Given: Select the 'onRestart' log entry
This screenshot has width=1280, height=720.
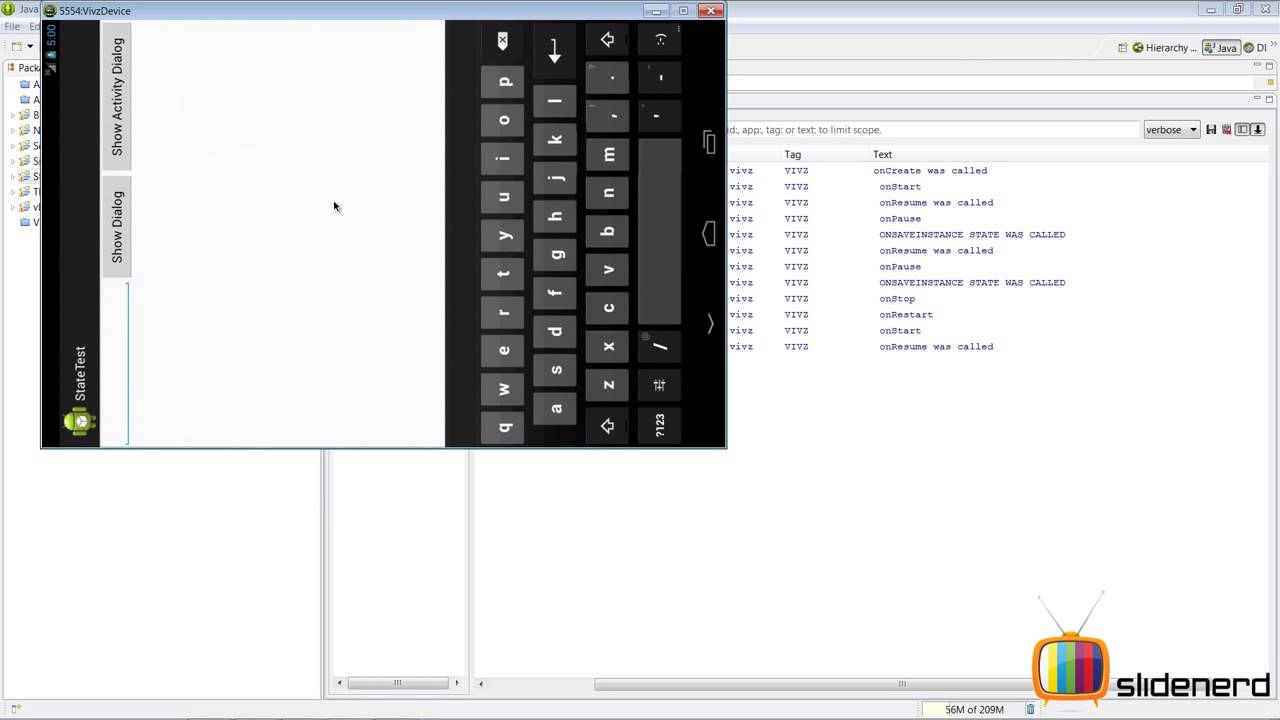Looking at the screenshot, I should tap(906, 314).
